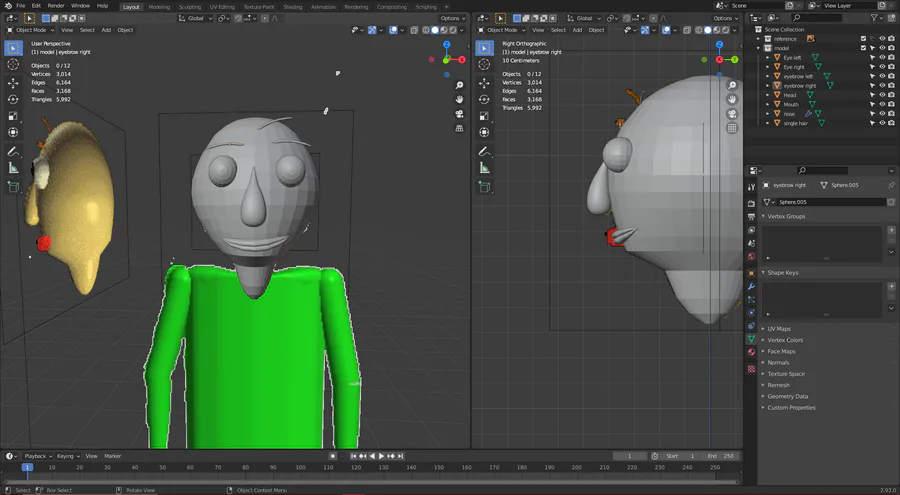Select the Scale tool in left viewport
This screenshot has height=495, width=900.
coord(13,116)
